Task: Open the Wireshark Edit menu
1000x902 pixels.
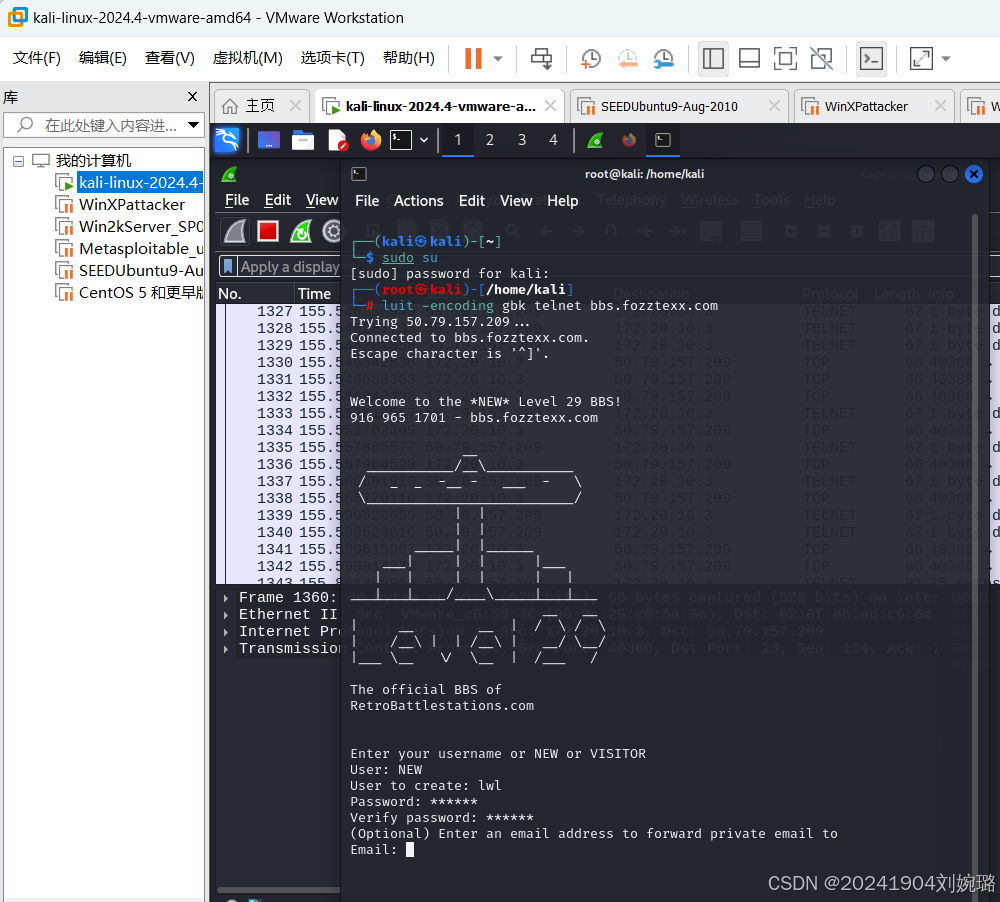Action: (277, 200)
